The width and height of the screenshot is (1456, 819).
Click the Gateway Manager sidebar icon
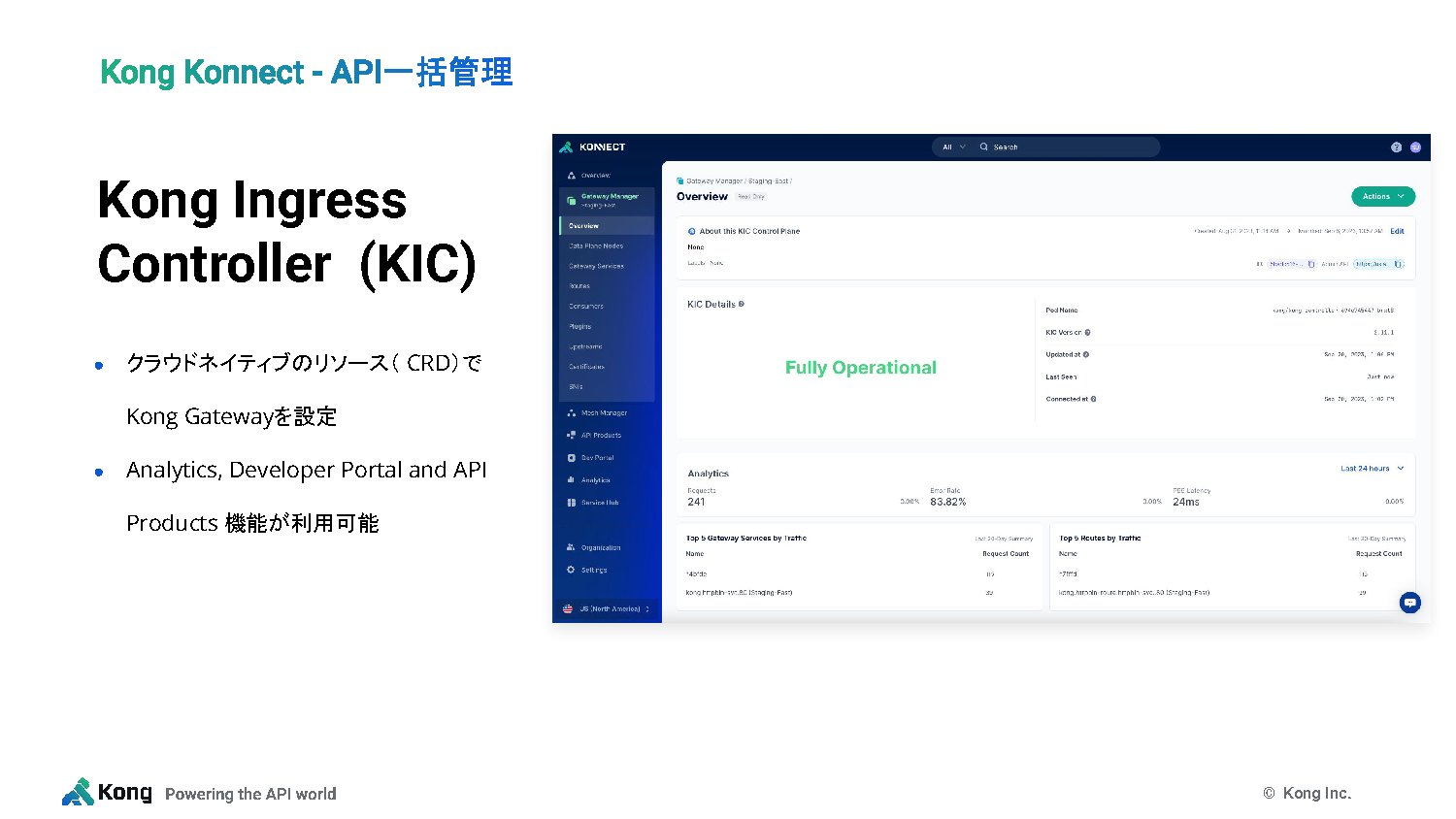pos(572,200)
